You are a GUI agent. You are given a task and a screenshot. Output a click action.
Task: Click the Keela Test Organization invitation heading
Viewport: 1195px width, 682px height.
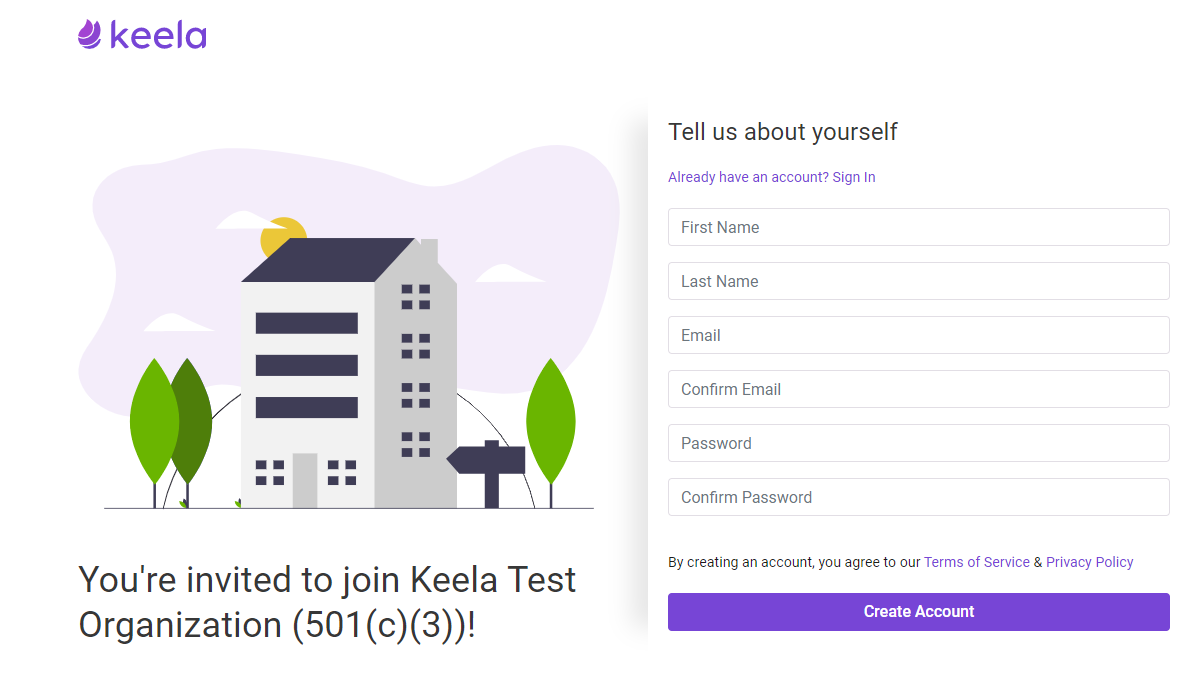coord(327,602)
